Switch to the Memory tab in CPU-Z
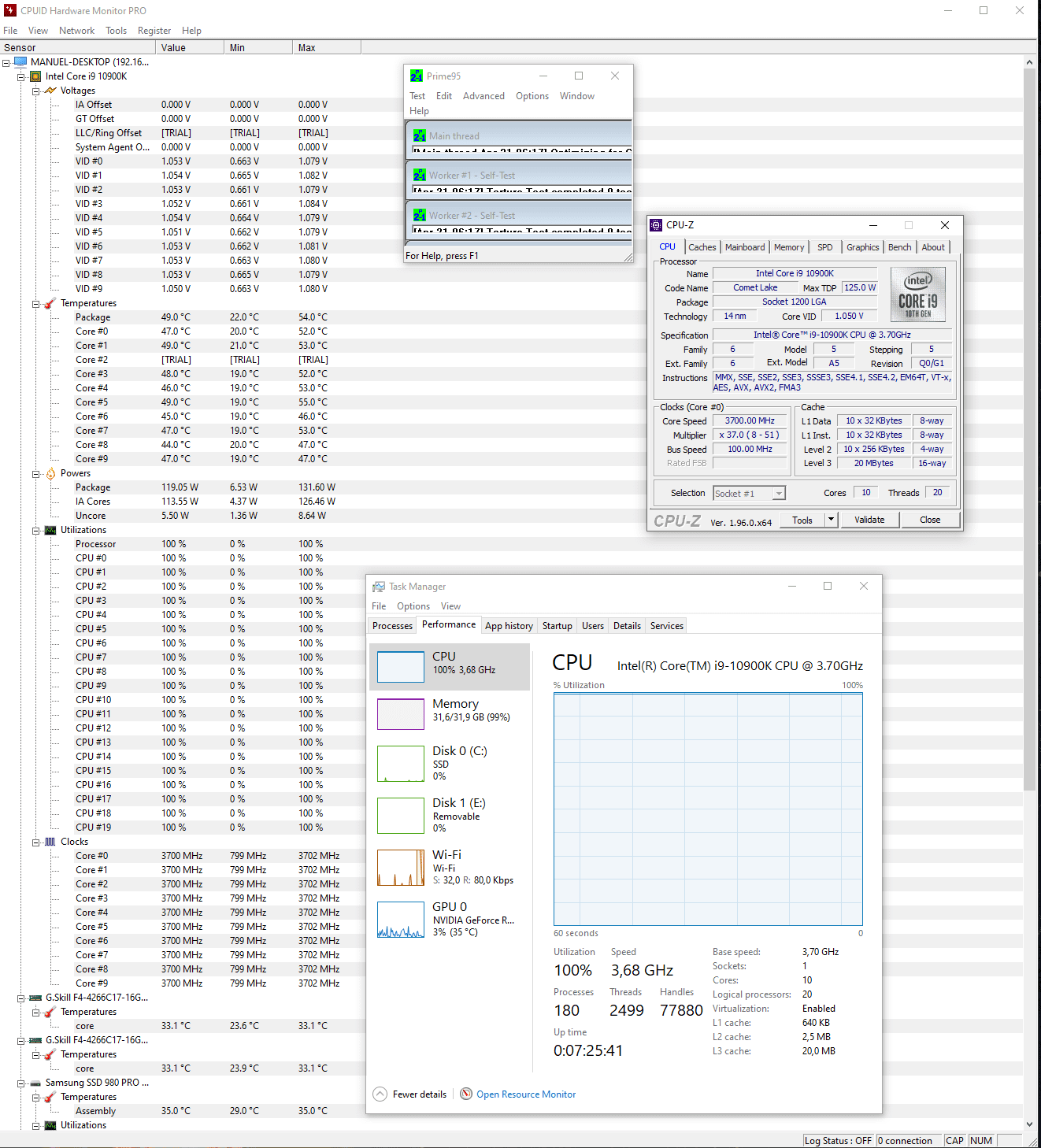 click(x=789, y=247)
